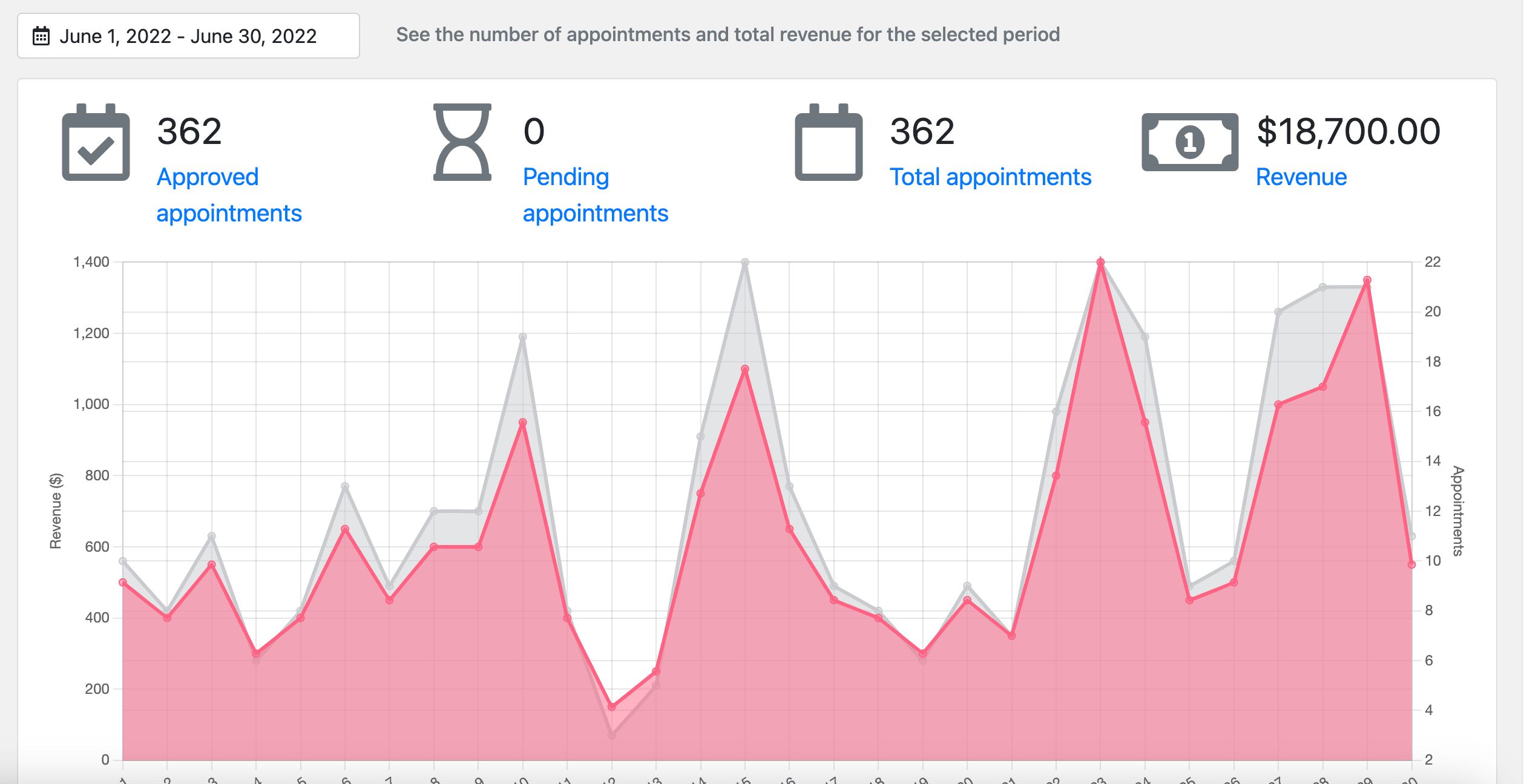Click the first pink data point at 500
The height and width of the screenshot is (784, 1524).
tap(123, 583)
